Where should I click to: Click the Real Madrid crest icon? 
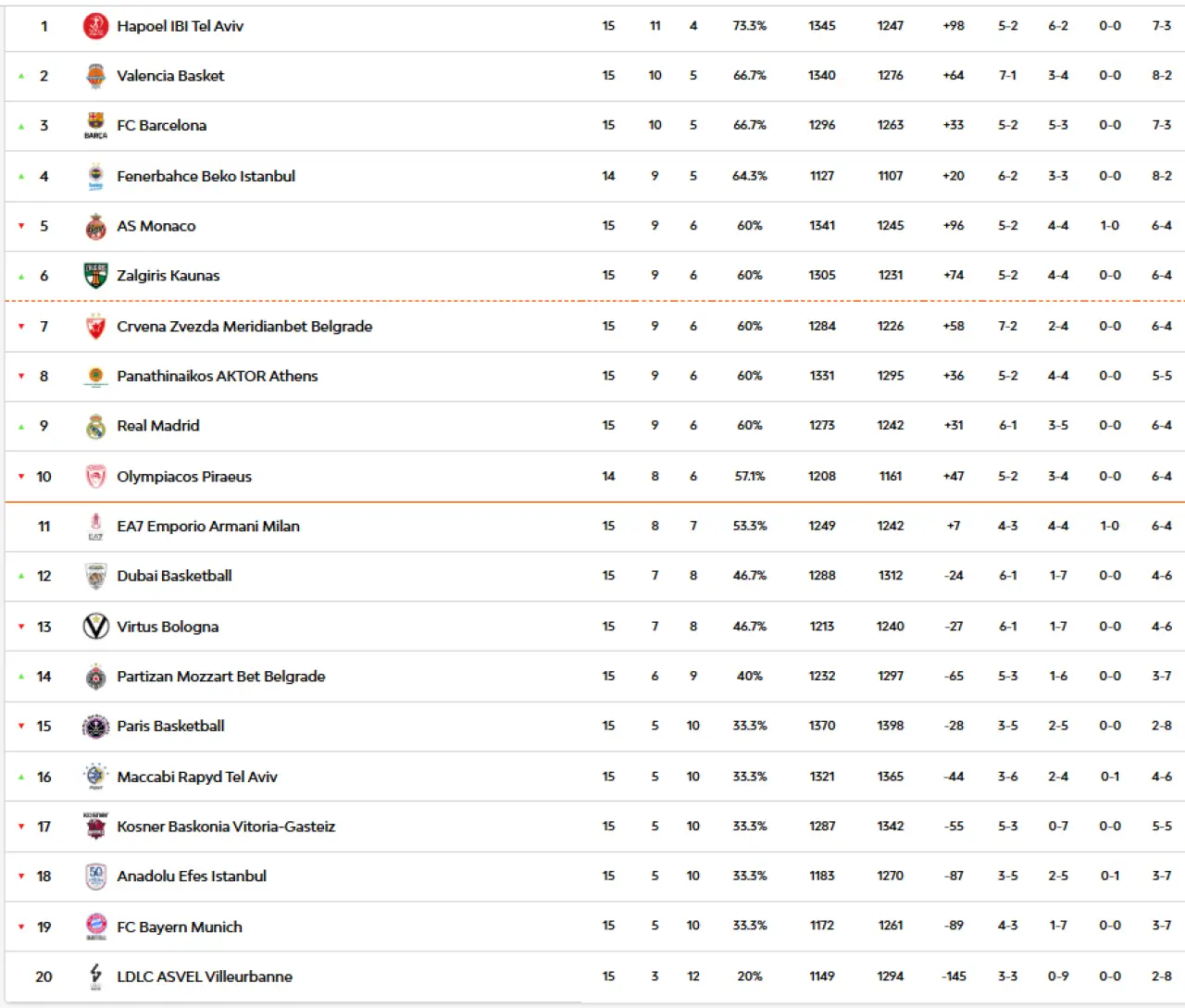pyautogui.click(x=95, y=426)
